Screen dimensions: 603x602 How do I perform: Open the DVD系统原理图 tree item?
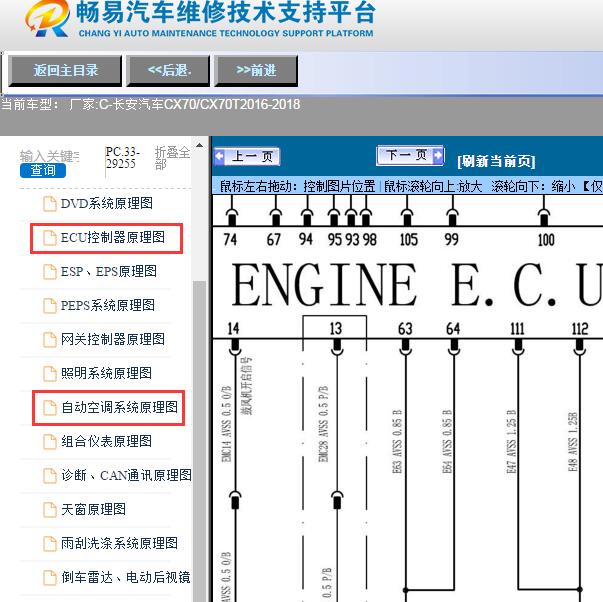coord(107,203)
